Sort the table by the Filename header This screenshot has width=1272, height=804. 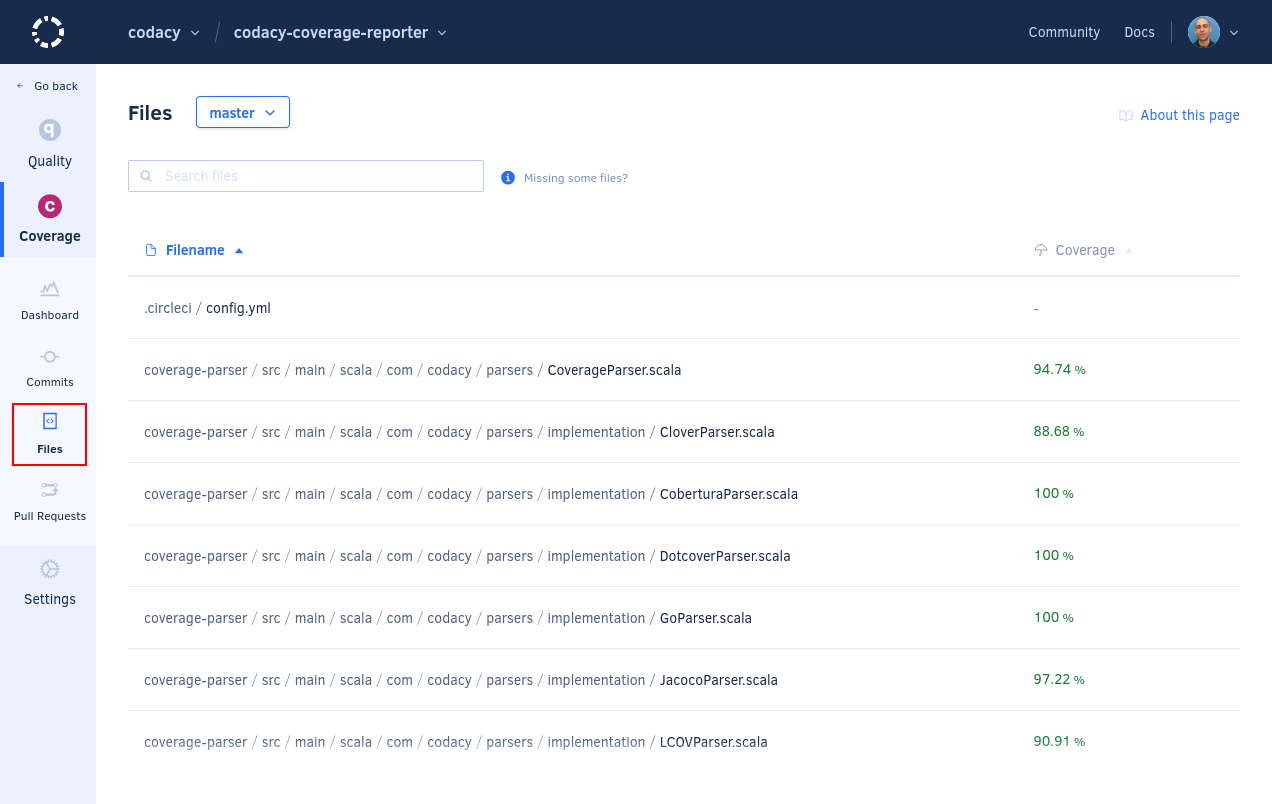[x=195, y=250]
